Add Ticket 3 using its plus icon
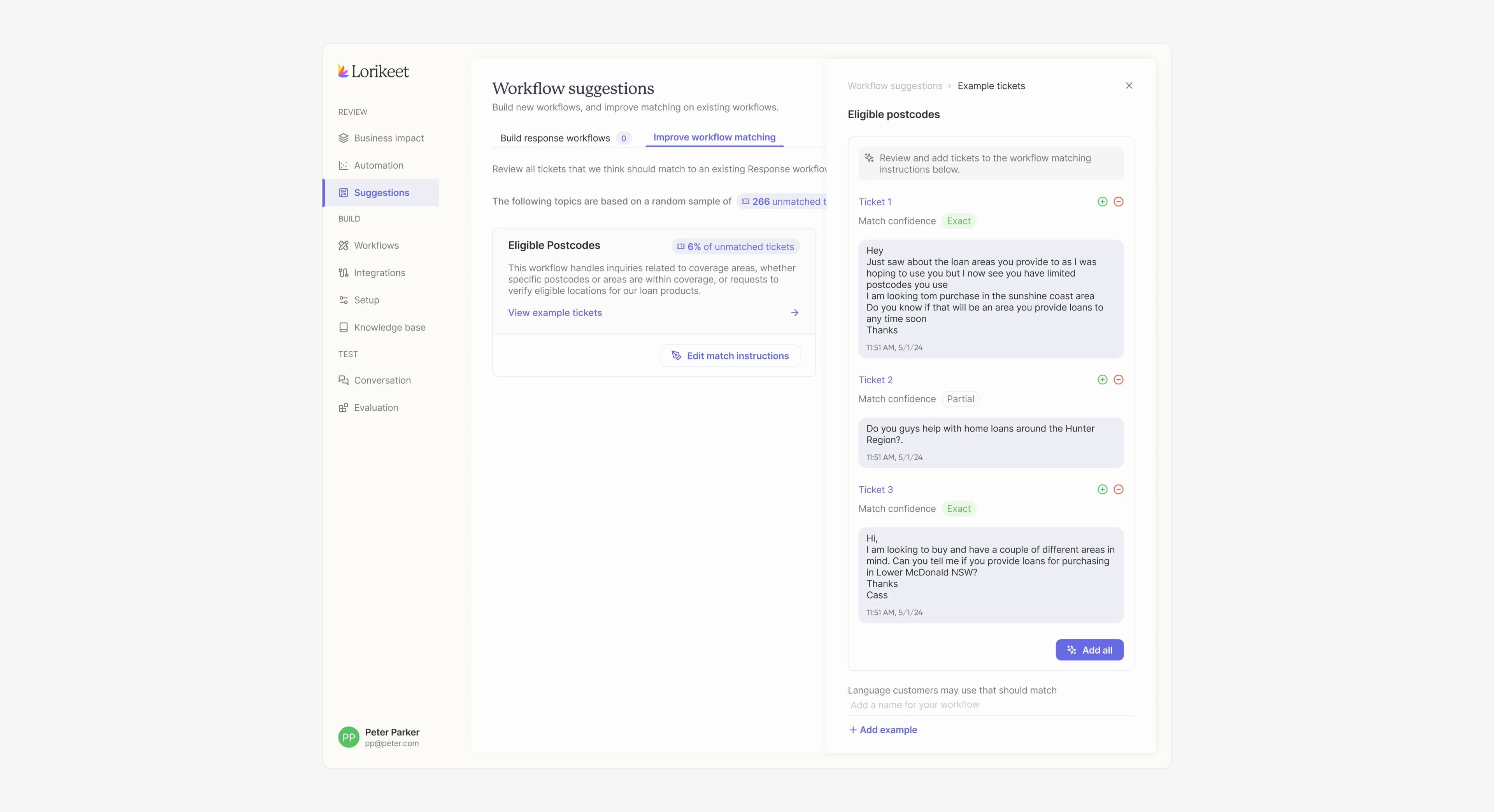Screen dimensions: 1494x812 1102,489
